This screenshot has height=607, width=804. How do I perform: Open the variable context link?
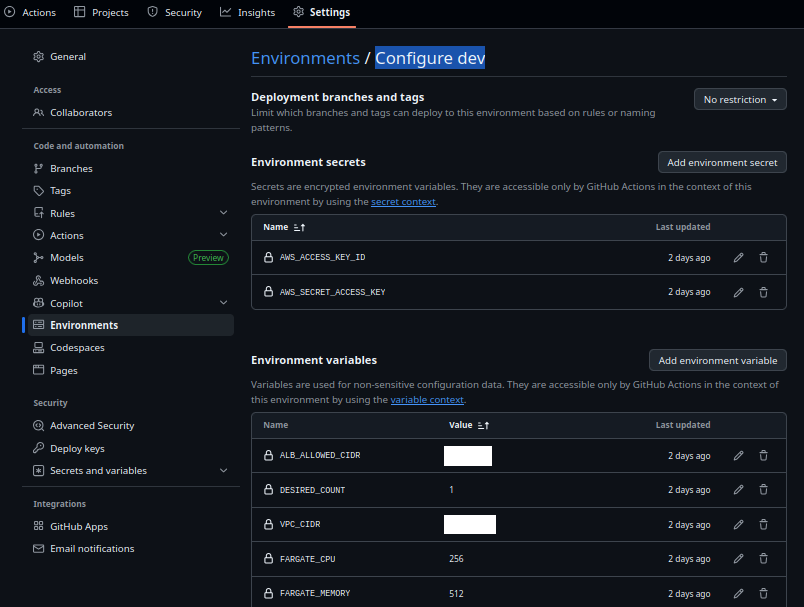point(428,399)
